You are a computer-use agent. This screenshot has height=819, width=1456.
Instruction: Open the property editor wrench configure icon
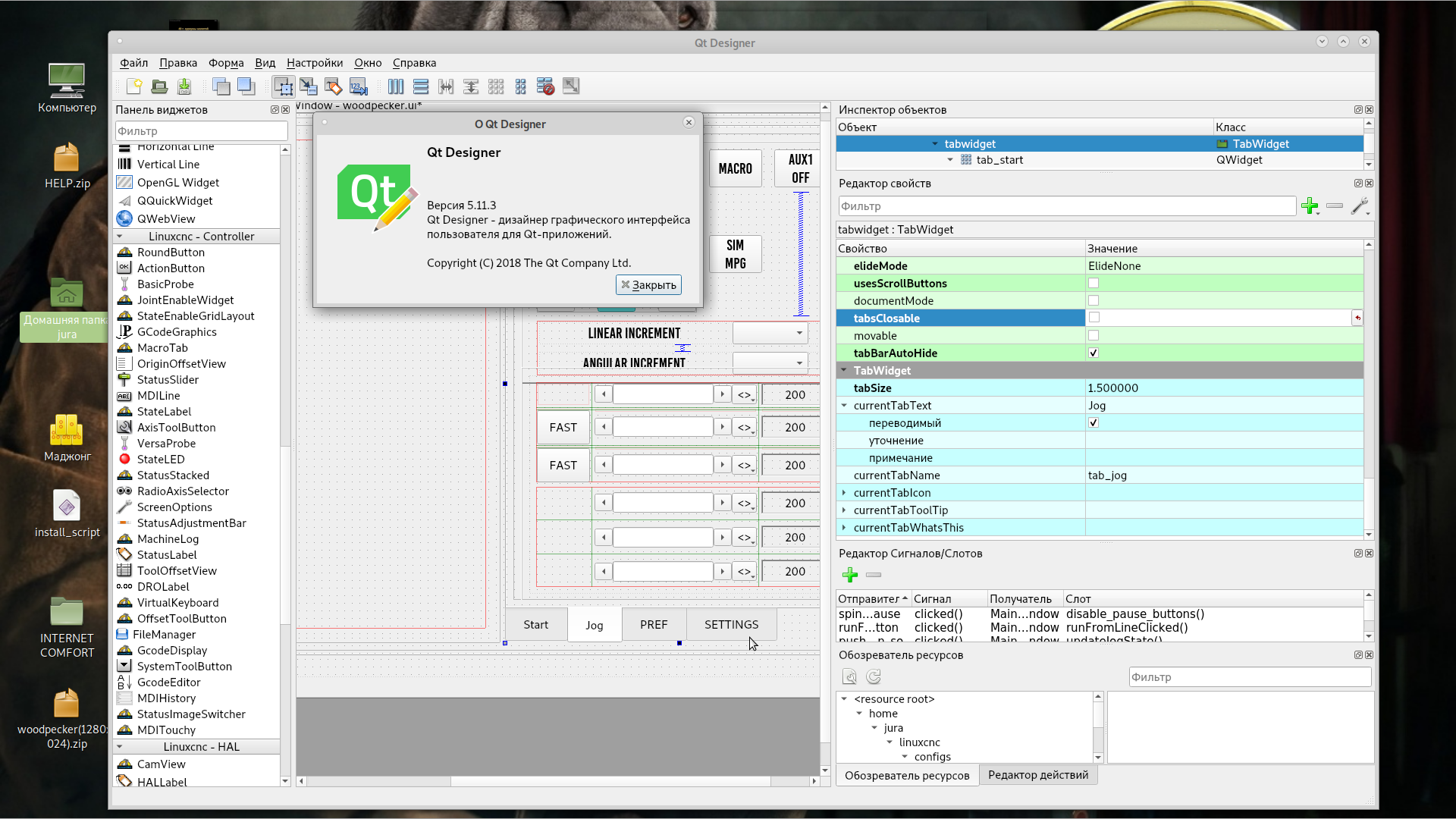coord(1360,206)
